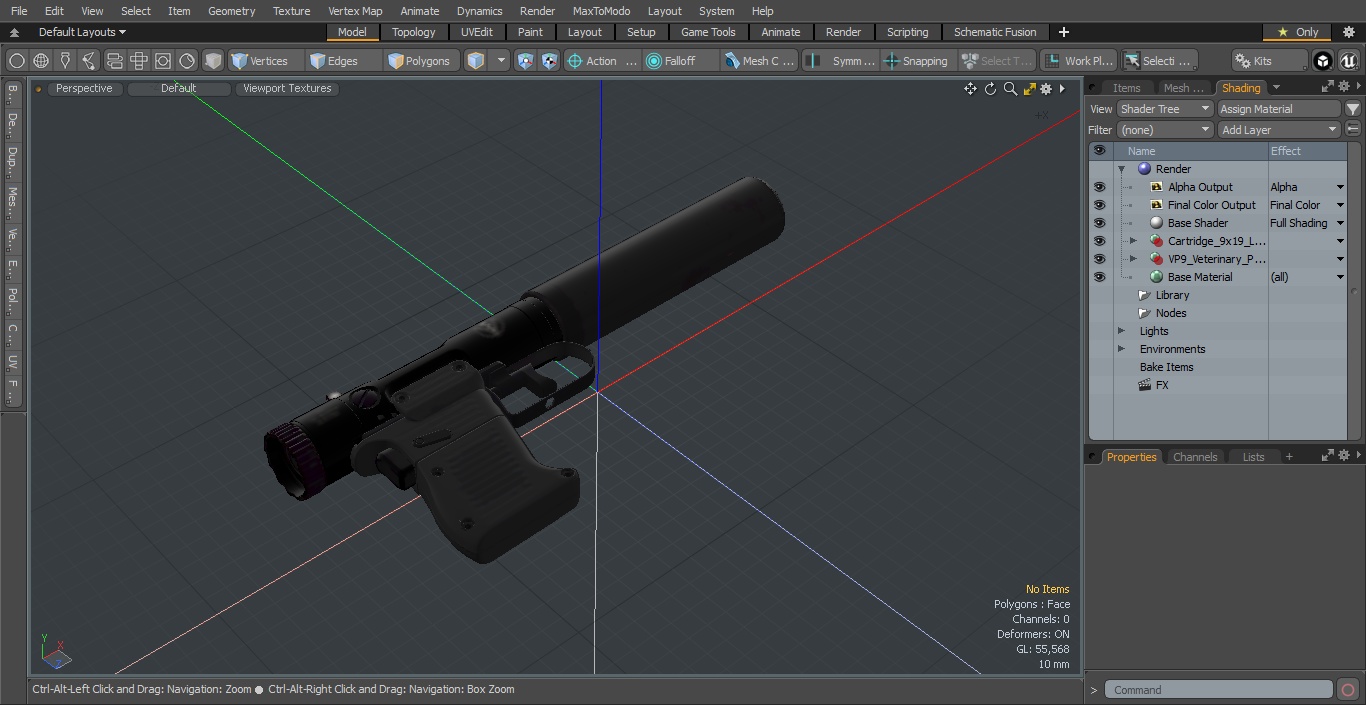The height and width of the screenshot is (705, 1366).
Task: Collapse the Render tree node
Action: 1121,169
